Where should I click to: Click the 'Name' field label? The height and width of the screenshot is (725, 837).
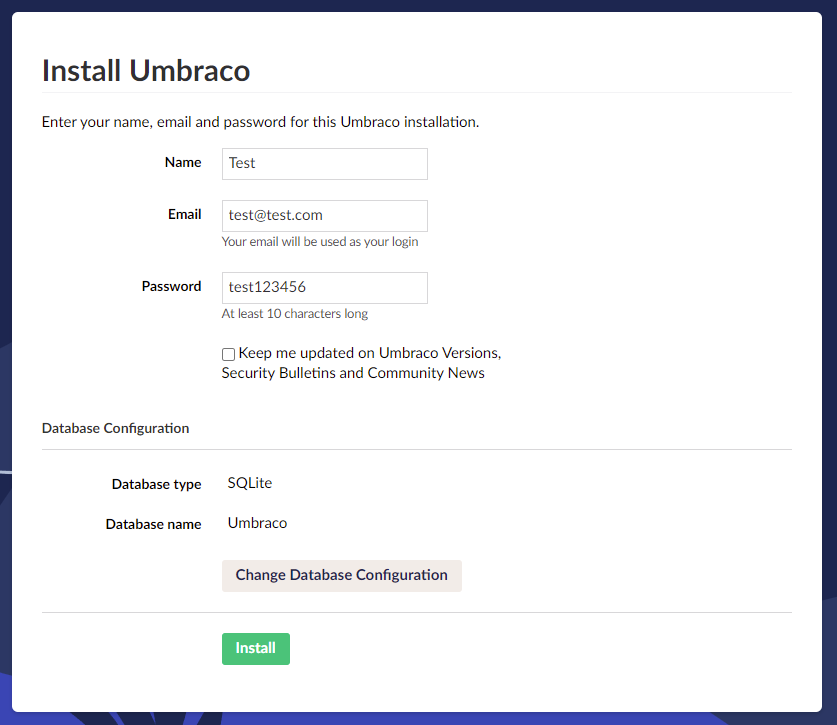183,162
